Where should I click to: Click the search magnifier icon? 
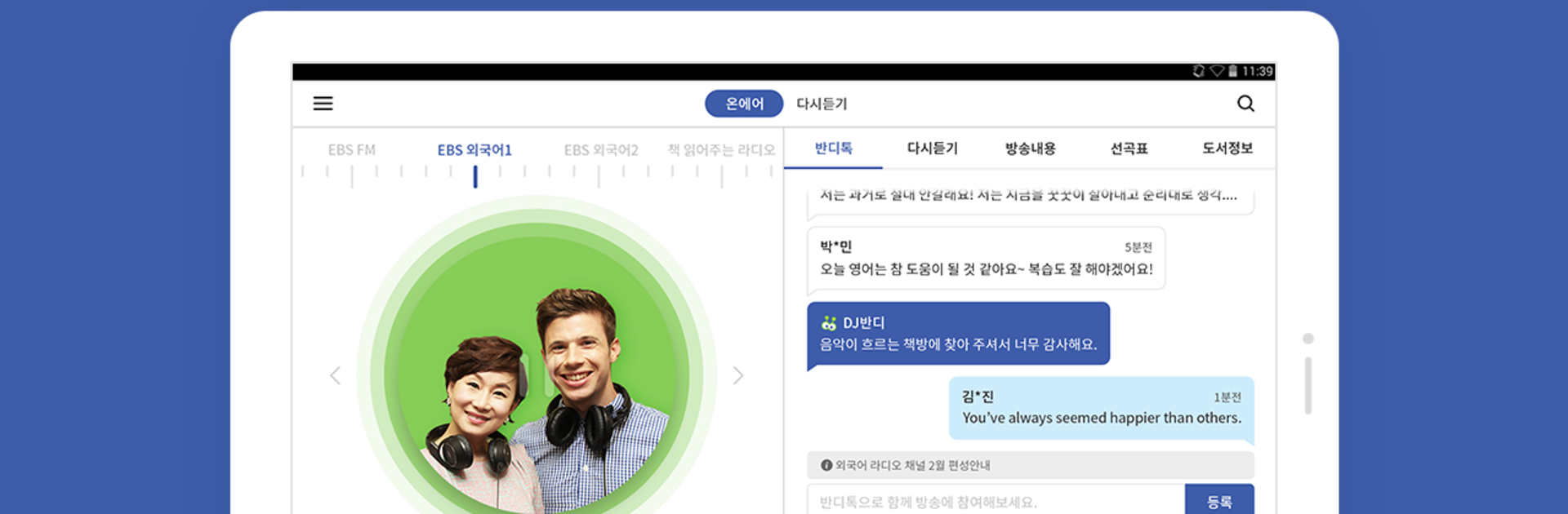click(1245, 104)
